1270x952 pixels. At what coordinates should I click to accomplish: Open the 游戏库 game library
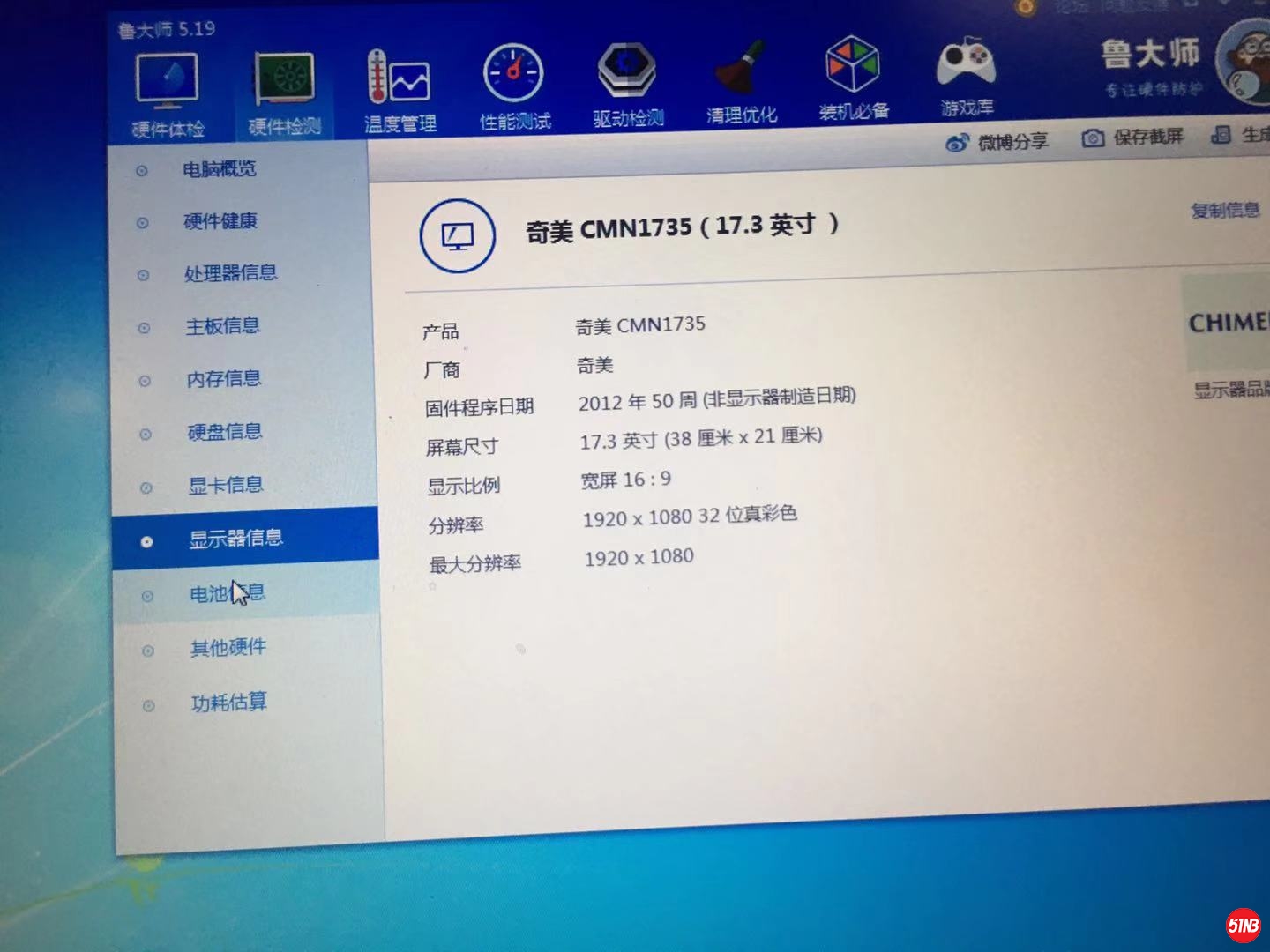coord(967,77)
